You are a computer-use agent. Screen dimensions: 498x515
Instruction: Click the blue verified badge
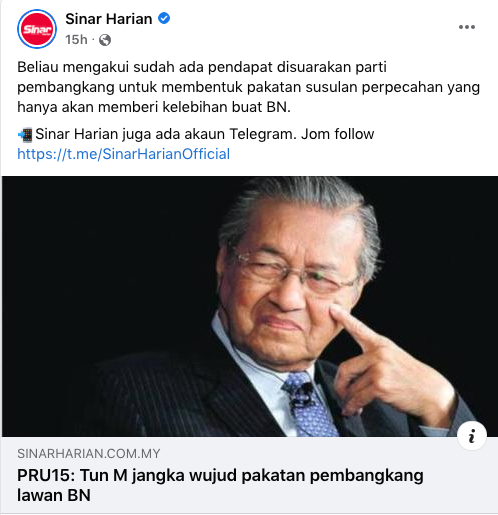164,18
